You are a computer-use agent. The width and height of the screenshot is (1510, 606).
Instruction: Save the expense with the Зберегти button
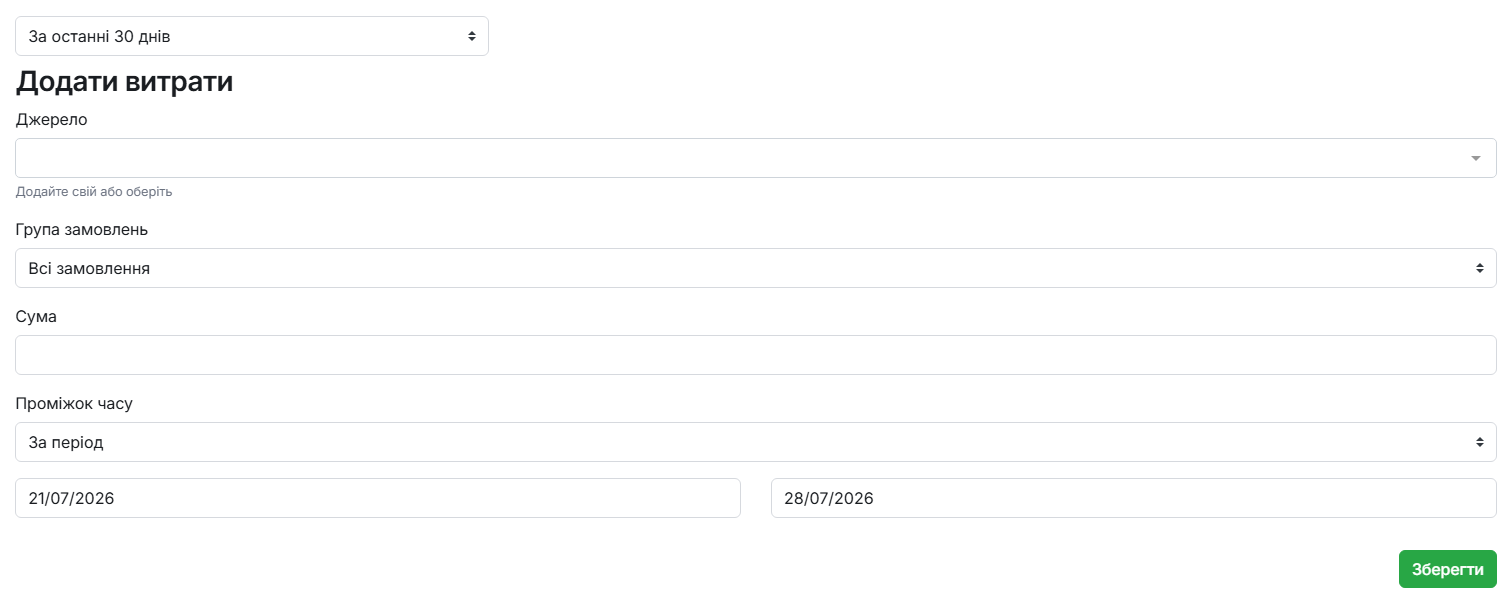[x=1448, y=569]
